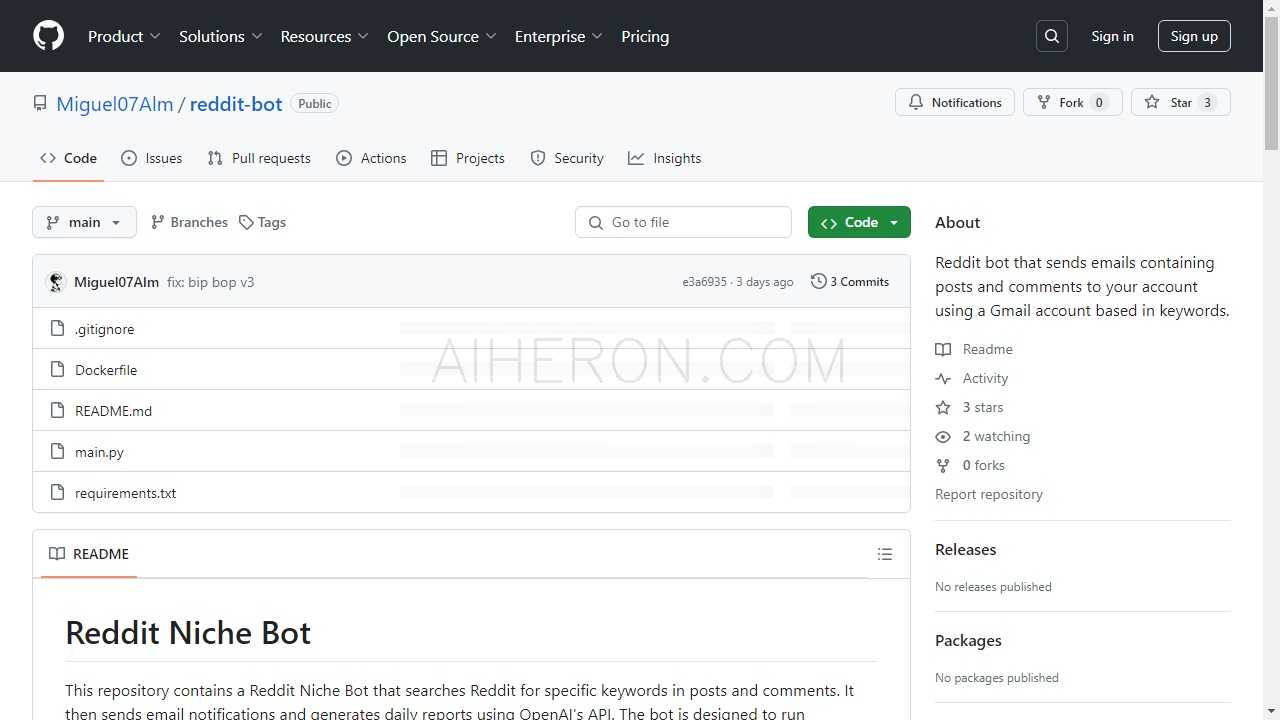The height and width of the screenshot is (720, 1280).
Task: Click the bell icon on Notifications
Action: tap(916, 102)
